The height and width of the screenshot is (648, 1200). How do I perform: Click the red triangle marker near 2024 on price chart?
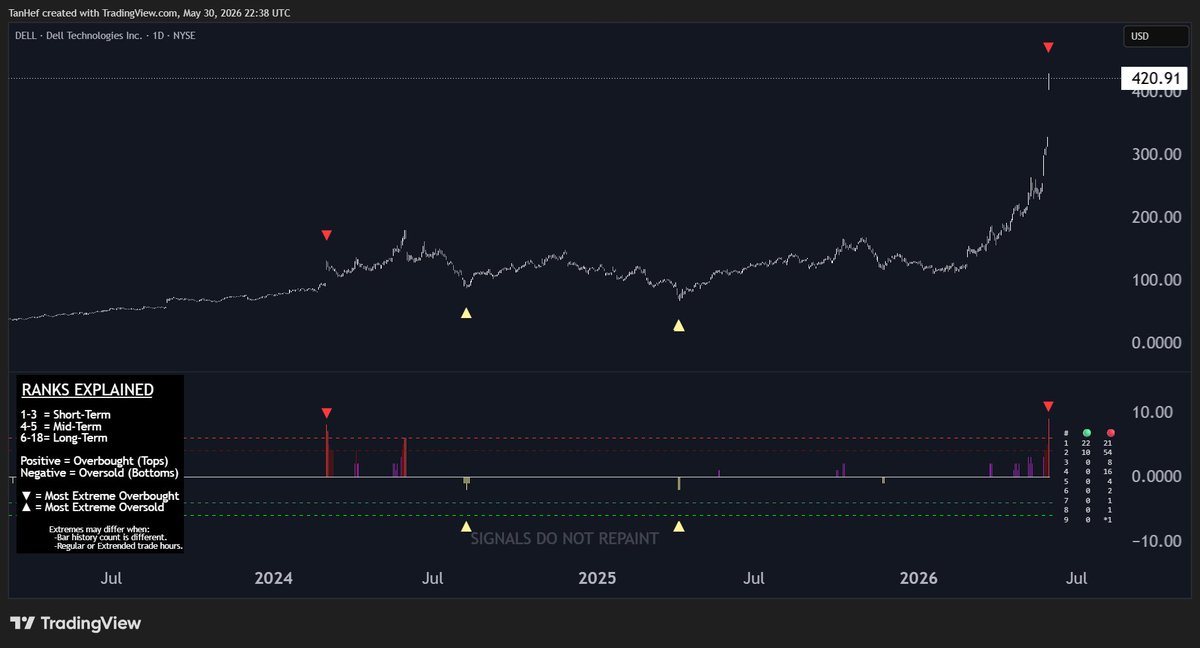click(x=326, y=235)
